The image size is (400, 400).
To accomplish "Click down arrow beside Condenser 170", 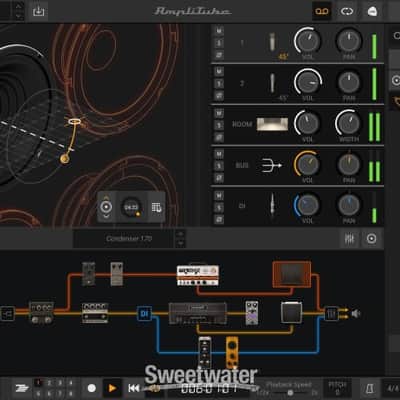I will tap(180, 243).
